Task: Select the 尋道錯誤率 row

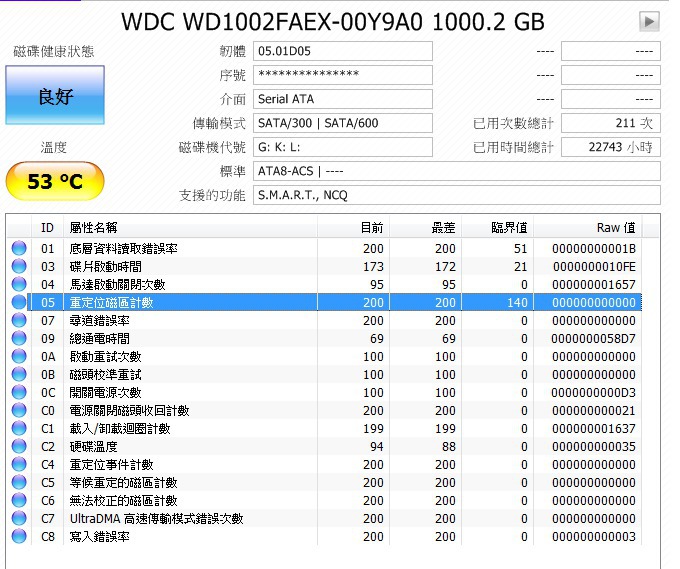Action: [x=324, y=320]
